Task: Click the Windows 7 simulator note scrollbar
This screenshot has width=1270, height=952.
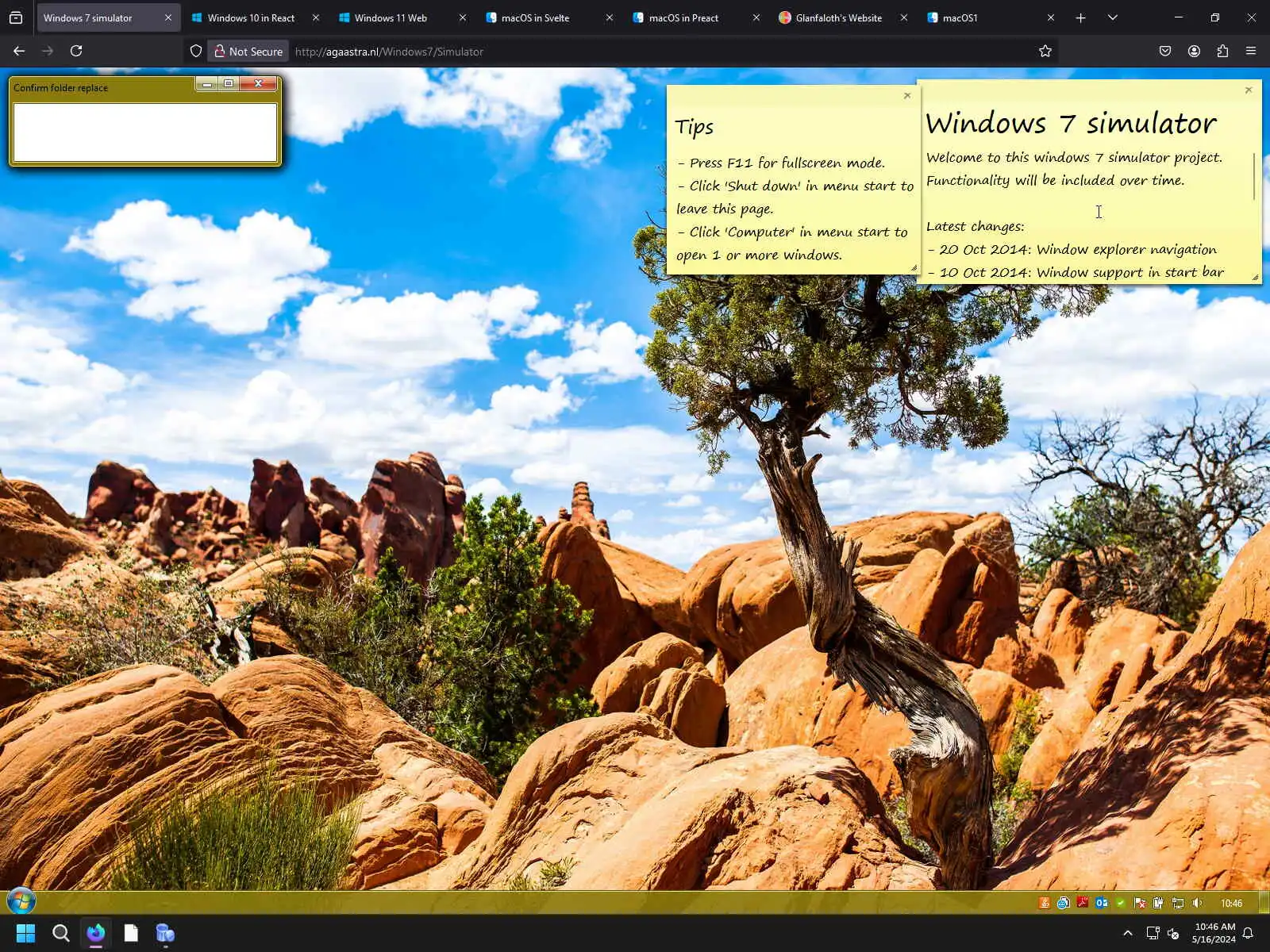Action: [x=1254, y=176]
